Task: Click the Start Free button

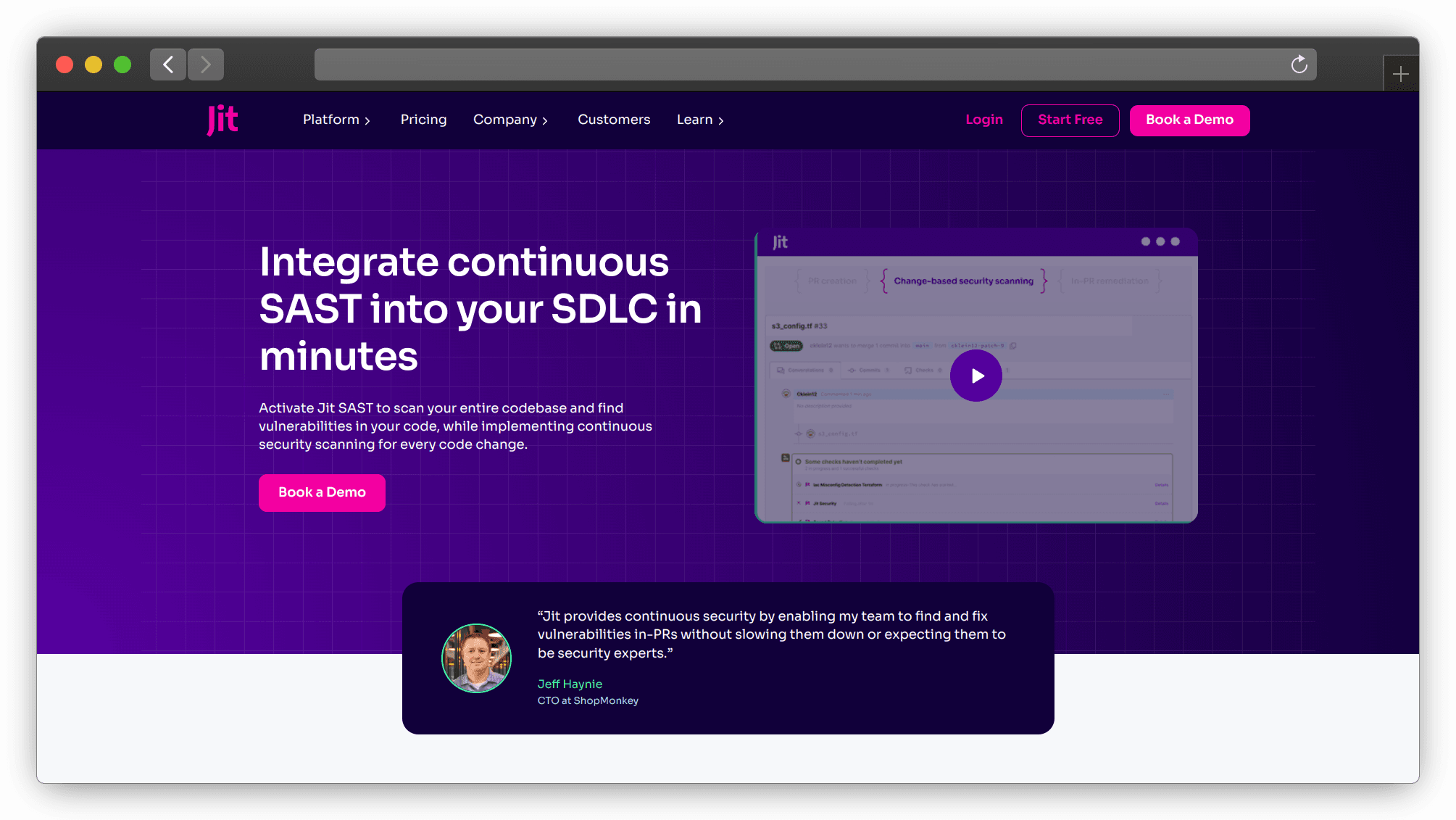Action: point(1070,120)
